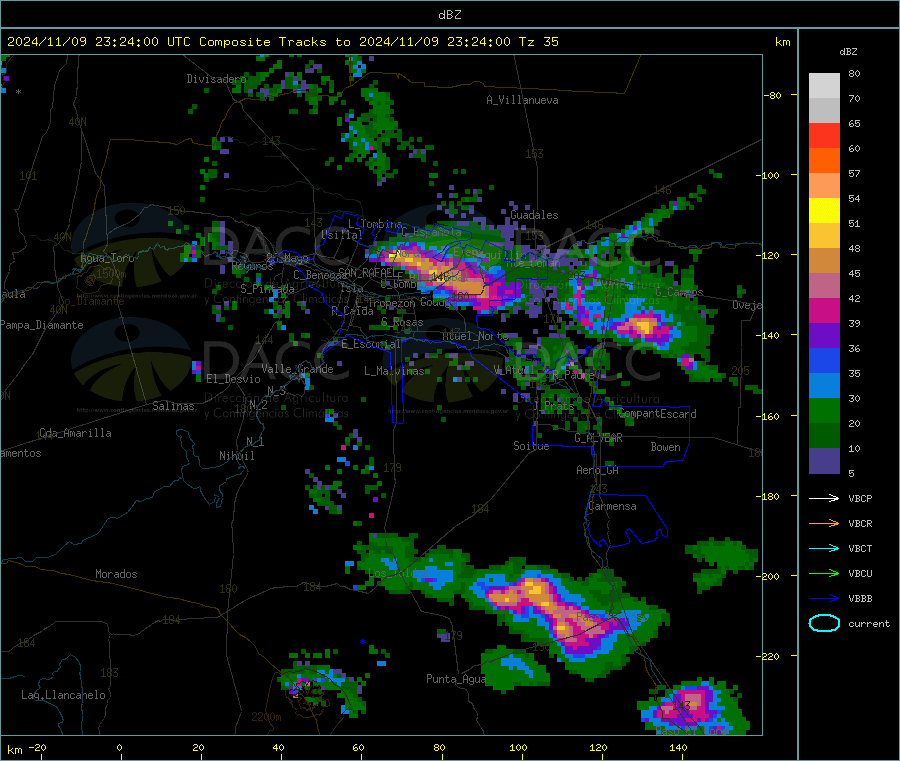The image size is (900, 761).
Task: Click the 'Soitue' map label
Action: 531,446
